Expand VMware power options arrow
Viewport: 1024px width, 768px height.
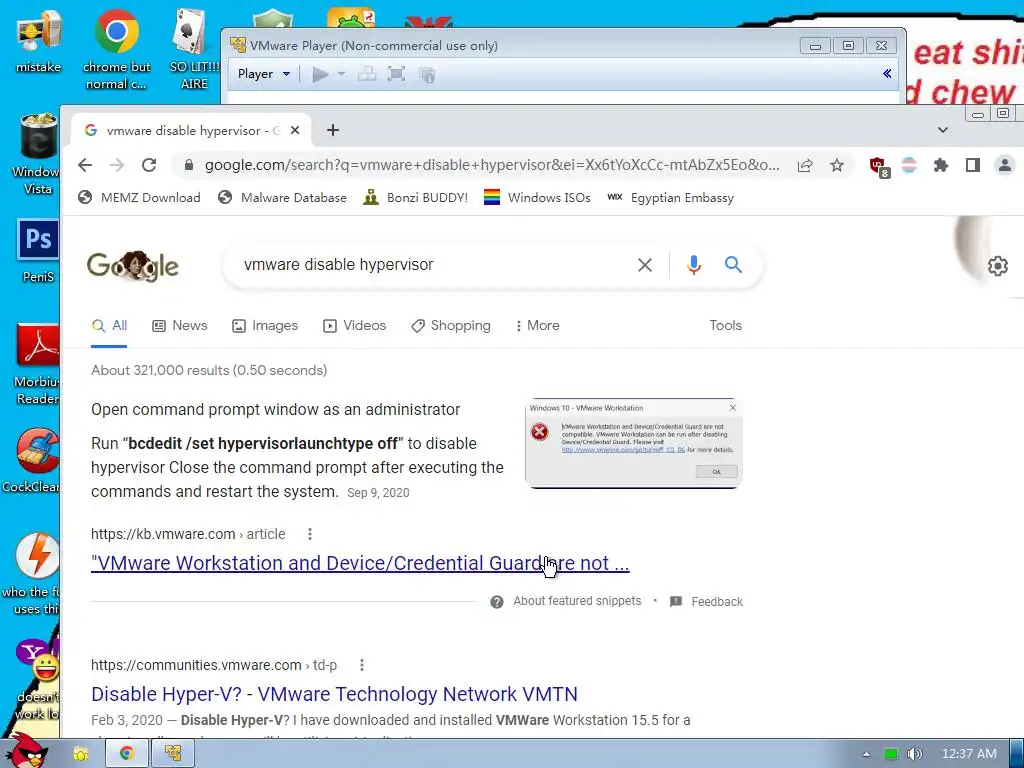click(x=341, y=74)
